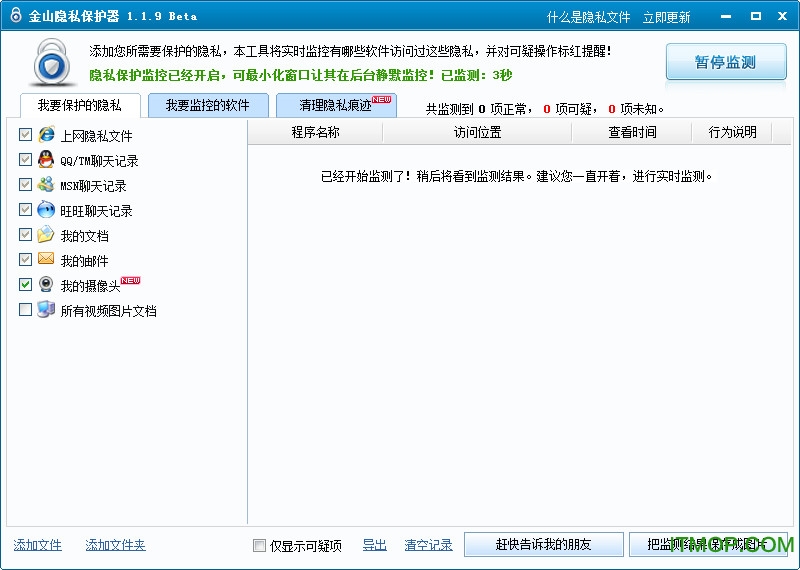Click the computer icon for 所有视频图片文档
800x570 pixels.
click(46, 309)
